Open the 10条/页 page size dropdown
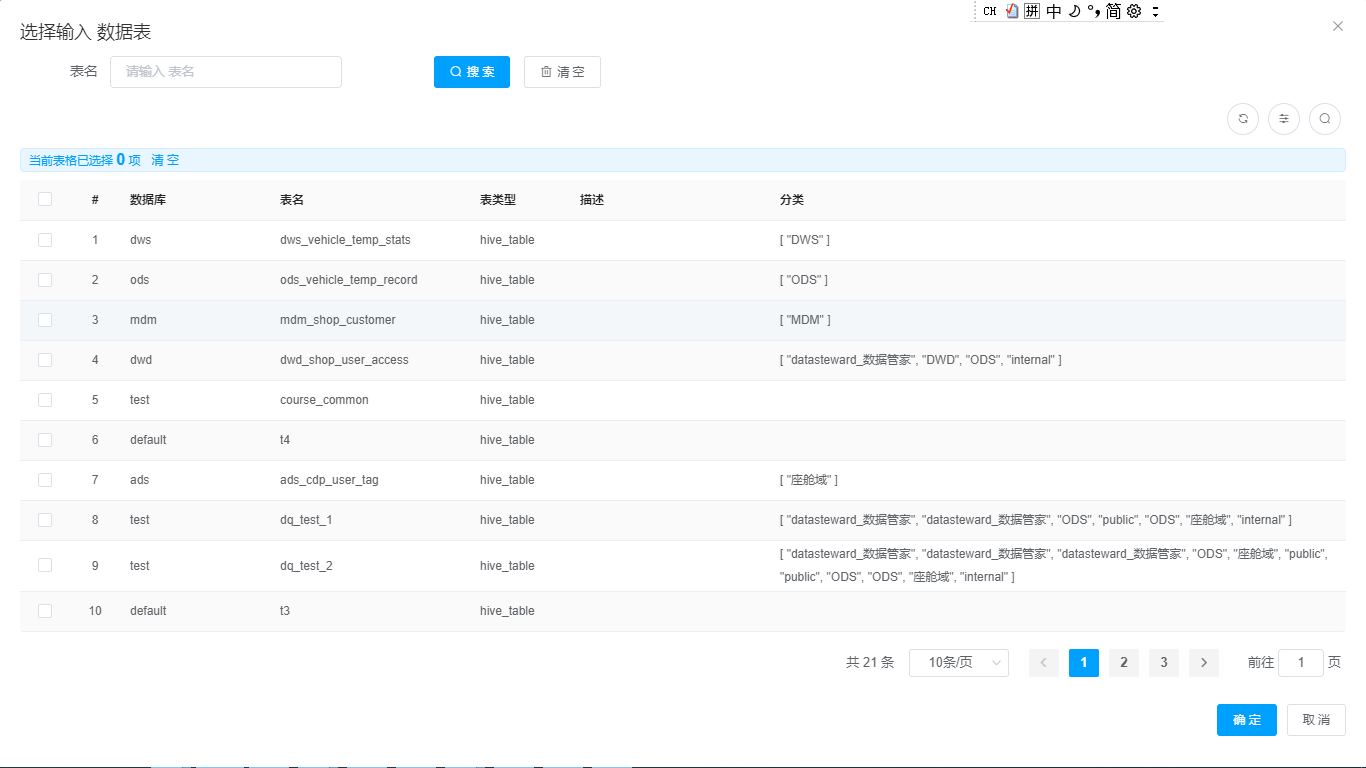Image resolution: width=1366 pixels, height=768 pixels. tap(958, 662)
